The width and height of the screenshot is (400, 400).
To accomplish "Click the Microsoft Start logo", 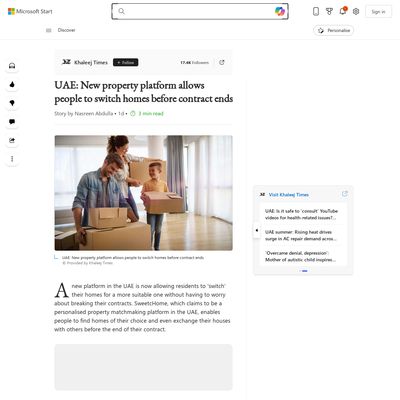I will [30, 11].
